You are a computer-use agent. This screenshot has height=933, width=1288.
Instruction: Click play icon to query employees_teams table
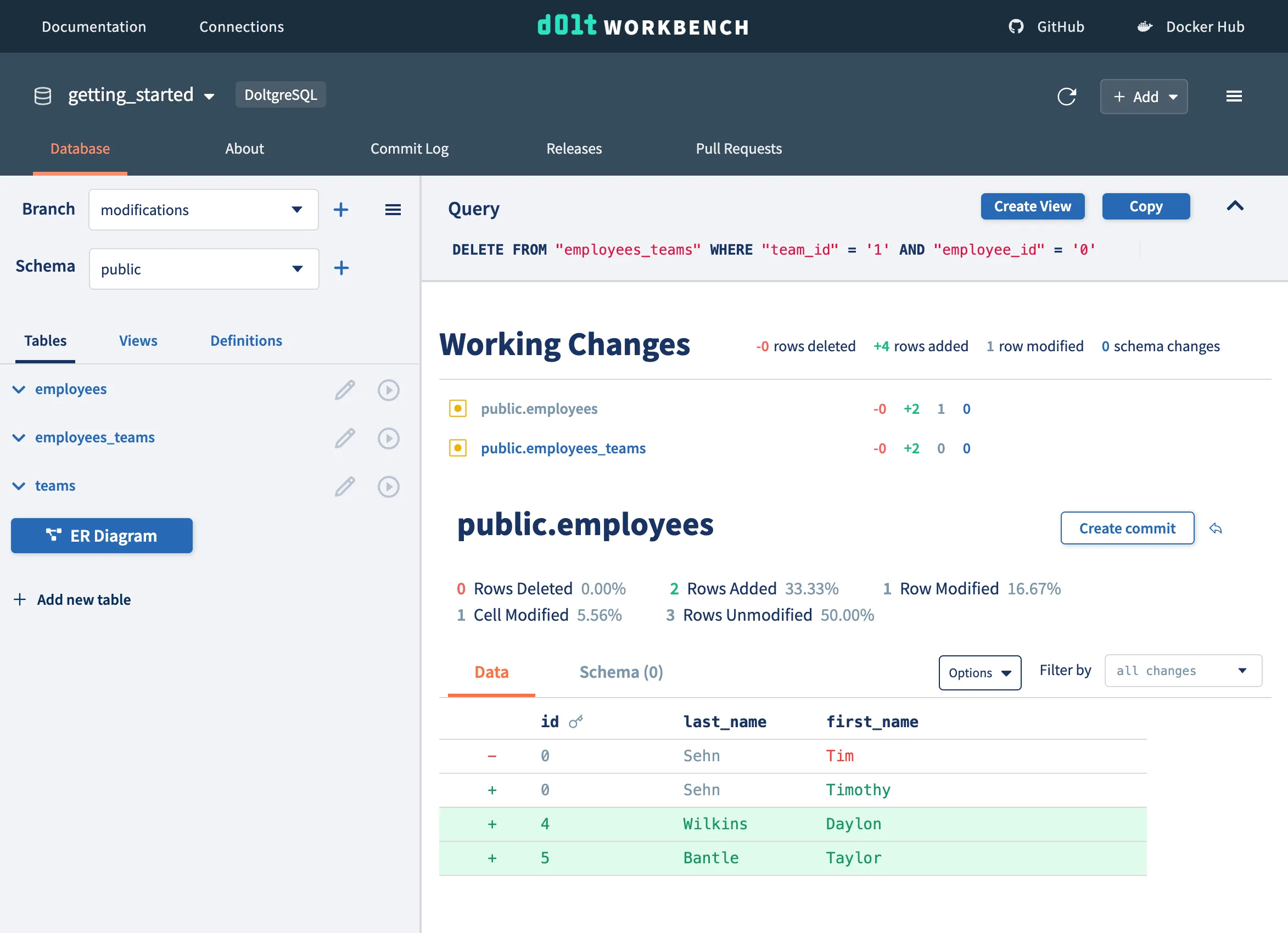click(389, 439)
